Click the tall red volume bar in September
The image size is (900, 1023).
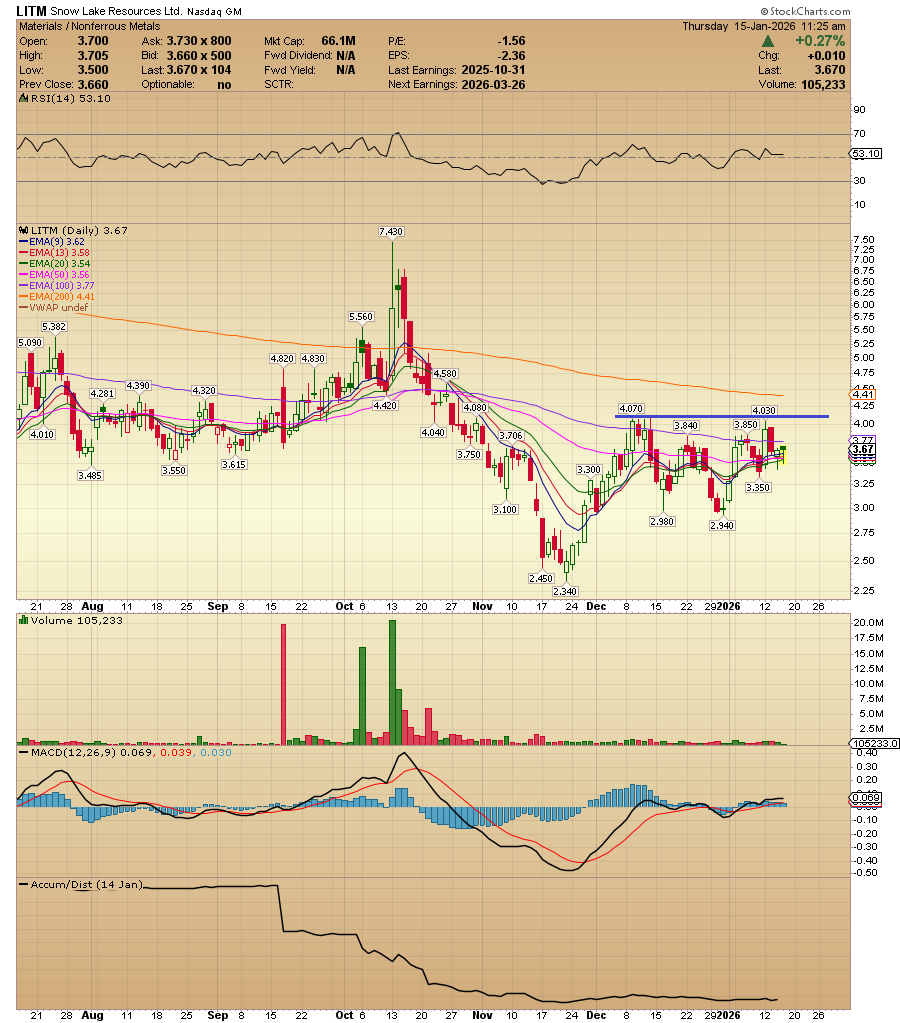(284, 684)
